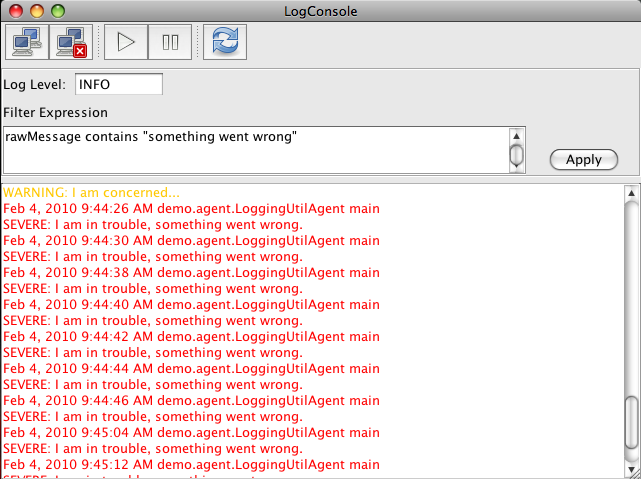Click the blue refresh arrows icon

coord(225,42)
